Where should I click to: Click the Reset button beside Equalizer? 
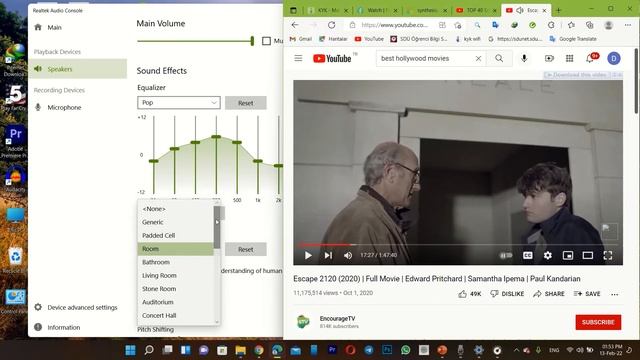click(246, 103)
